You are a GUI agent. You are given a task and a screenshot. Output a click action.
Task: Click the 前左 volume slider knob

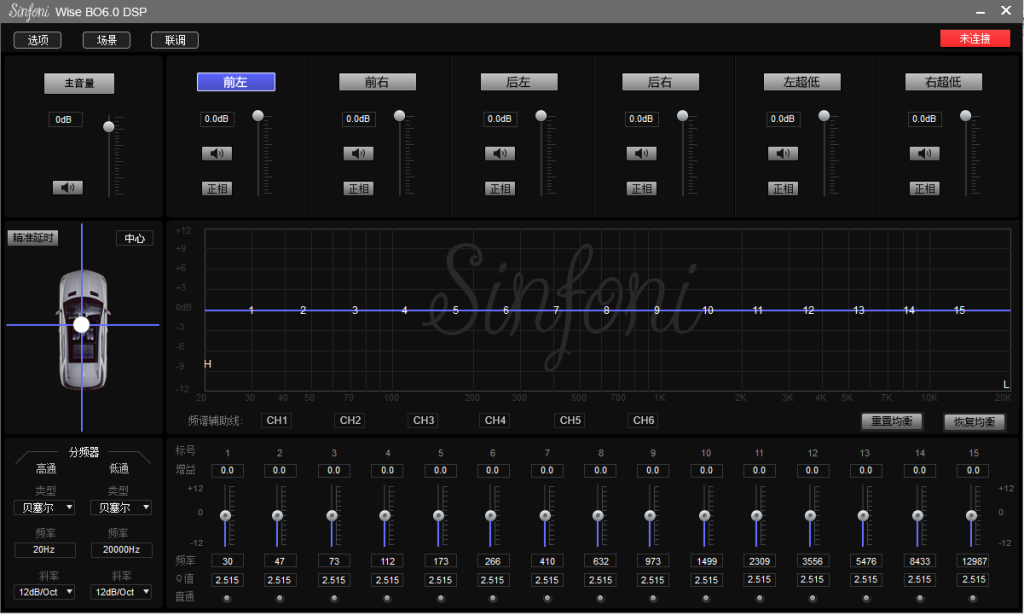pos(258,116)
